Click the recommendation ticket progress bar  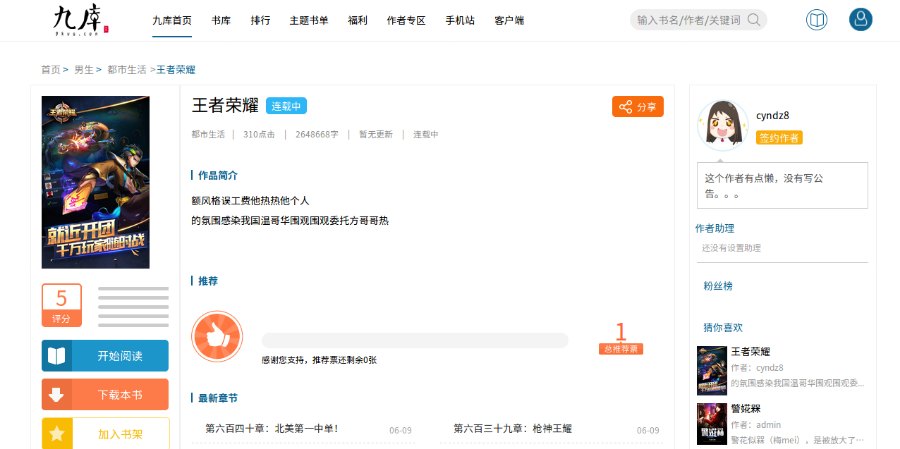pos(414,340)
